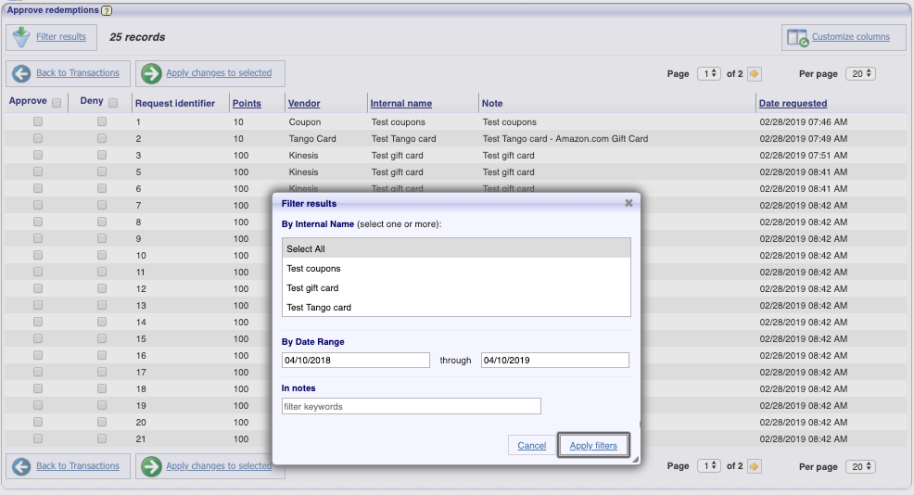
Task: Click vendor cell 'Coupon'
Action: (x=305, y=122)
